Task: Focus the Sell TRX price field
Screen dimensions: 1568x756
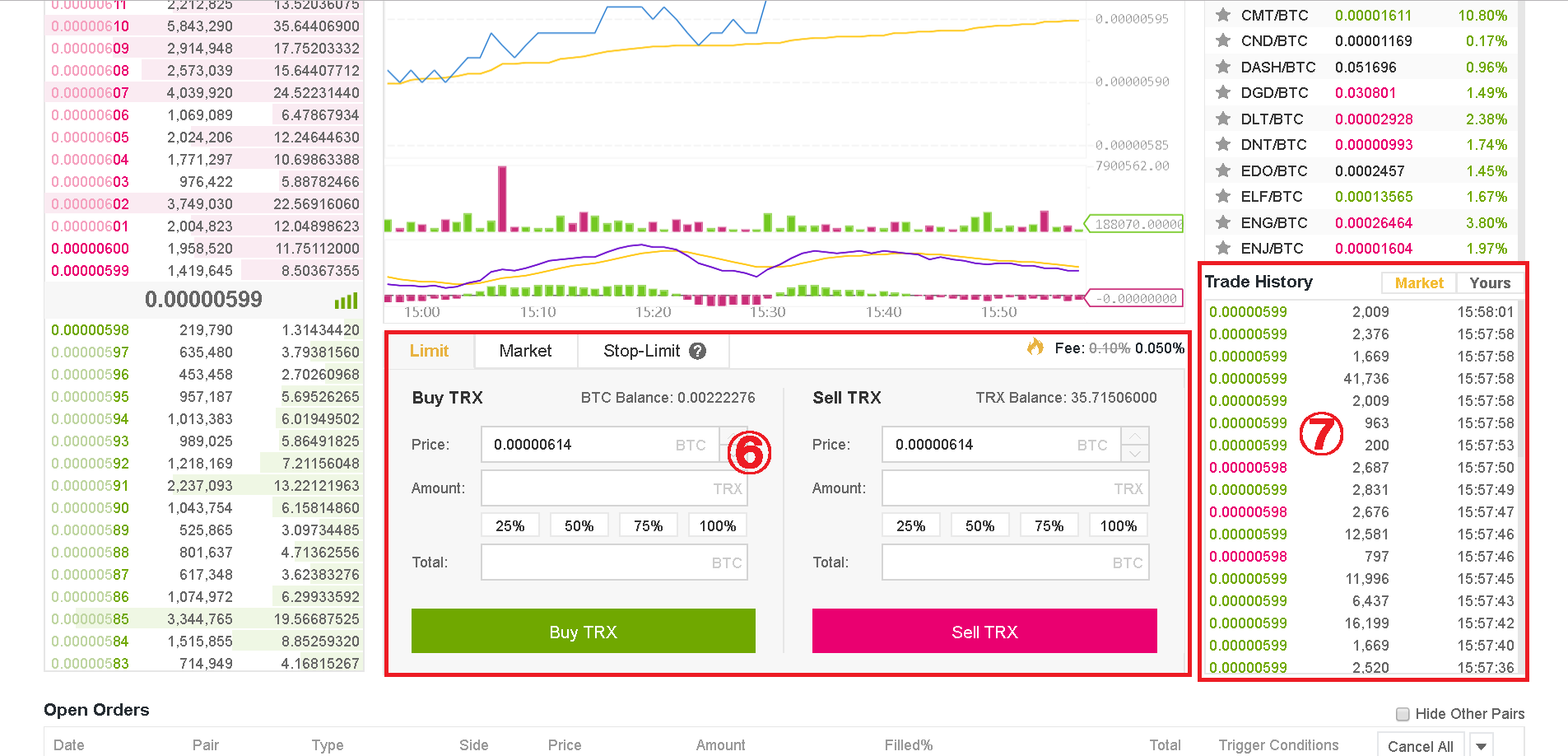Action: (x=1002, y=445)
